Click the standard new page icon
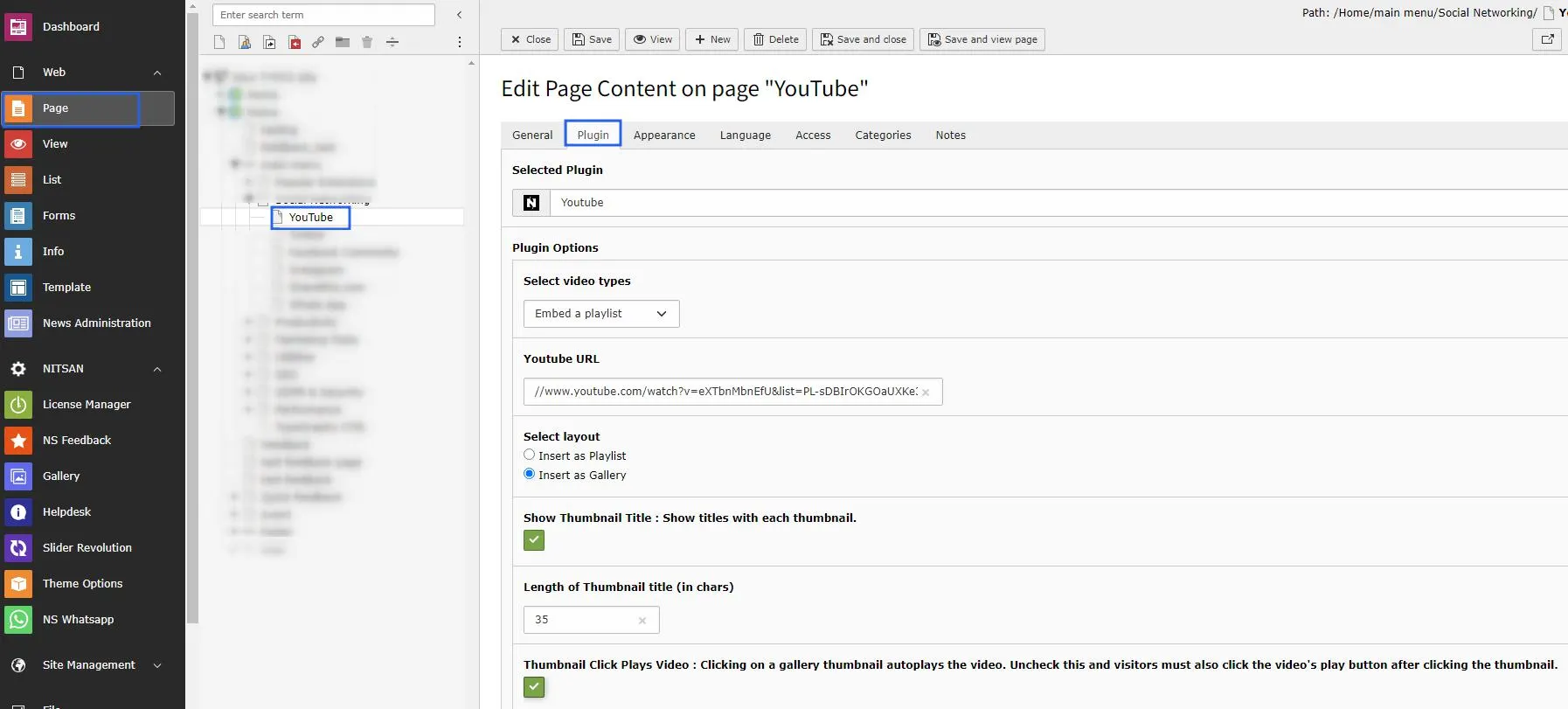This screenshot has height=709, width=1568. [x=219, y=42]
